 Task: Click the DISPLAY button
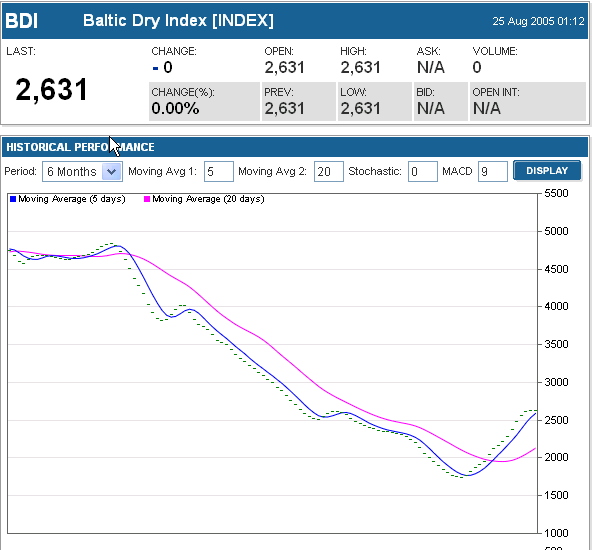click(x=547, y=170)
